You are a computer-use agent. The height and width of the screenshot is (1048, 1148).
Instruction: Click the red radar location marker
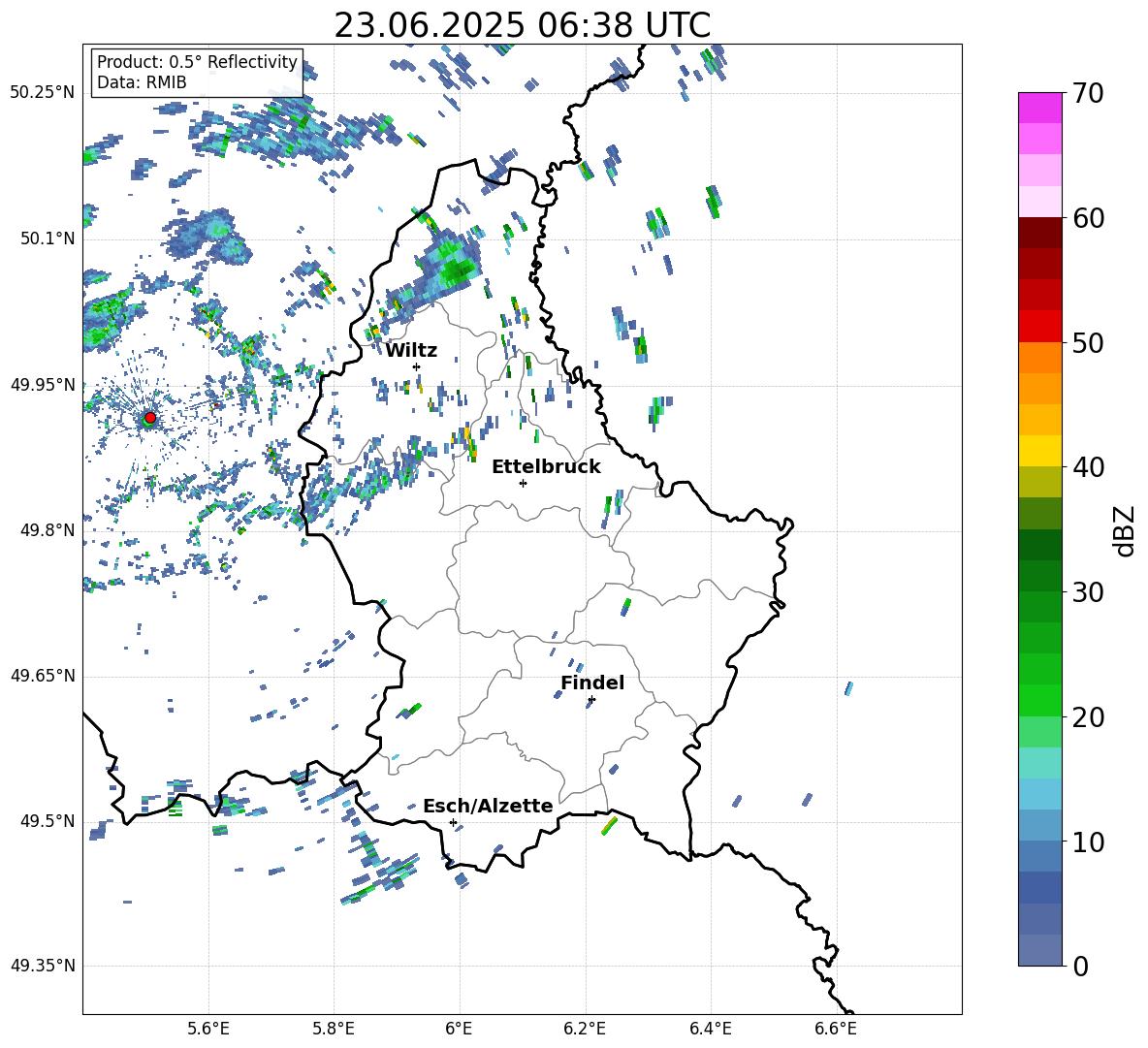click(x=150, y=418)
